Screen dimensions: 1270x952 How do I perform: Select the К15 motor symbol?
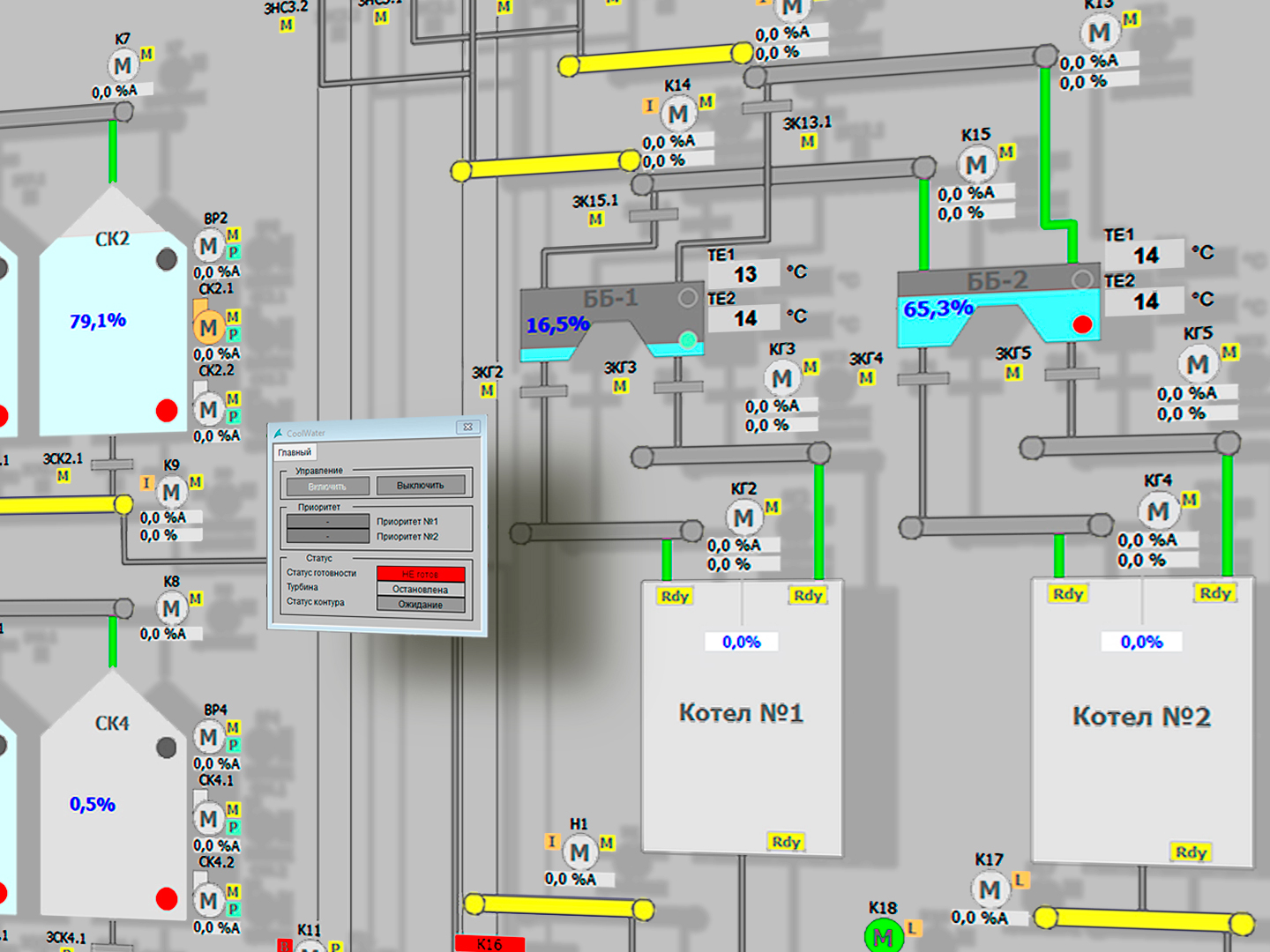976,165
